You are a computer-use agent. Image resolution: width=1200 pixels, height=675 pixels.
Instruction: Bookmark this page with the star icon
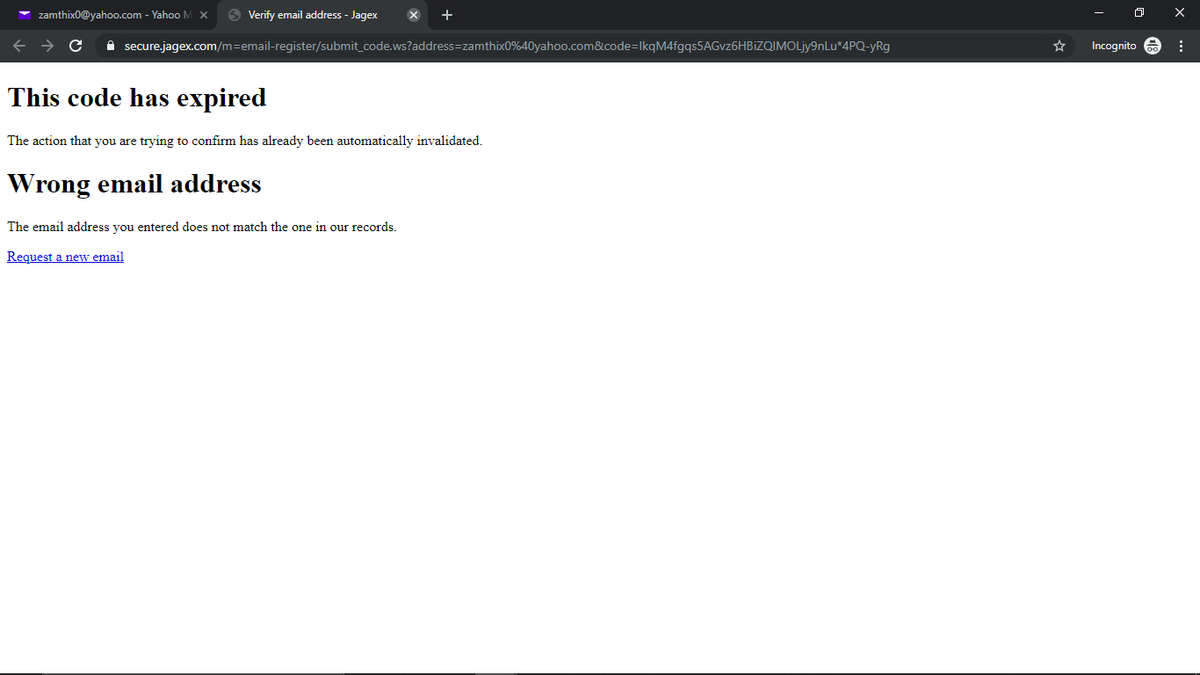[1059, 46]
